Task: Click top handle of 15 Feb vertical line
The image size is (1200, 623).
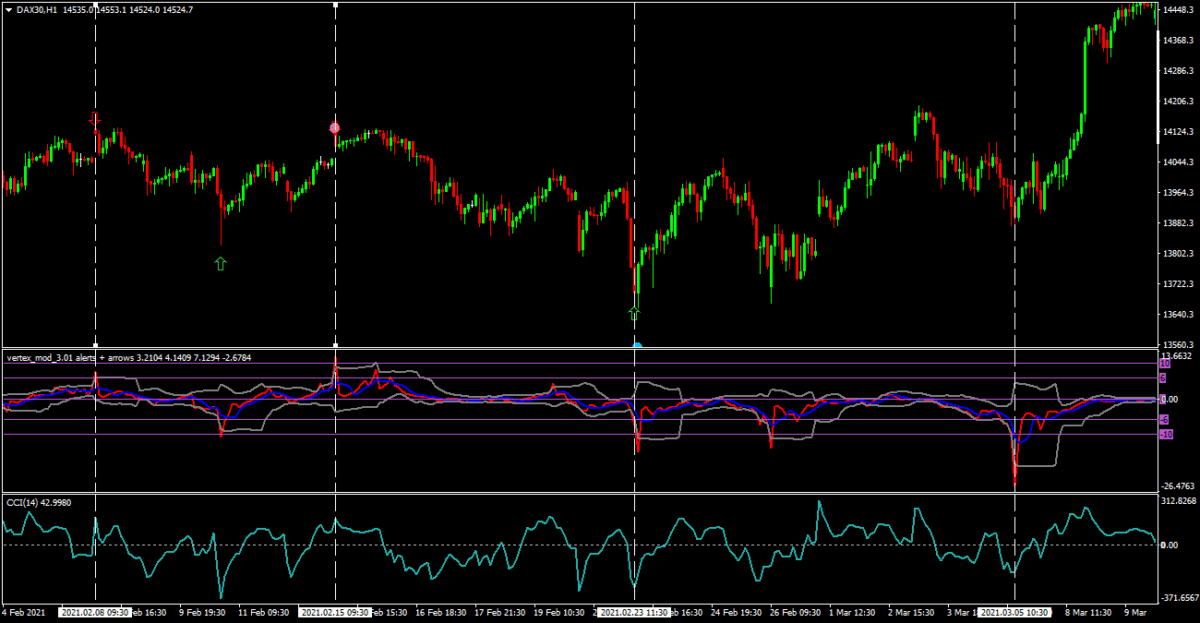Action: point(335,4)
